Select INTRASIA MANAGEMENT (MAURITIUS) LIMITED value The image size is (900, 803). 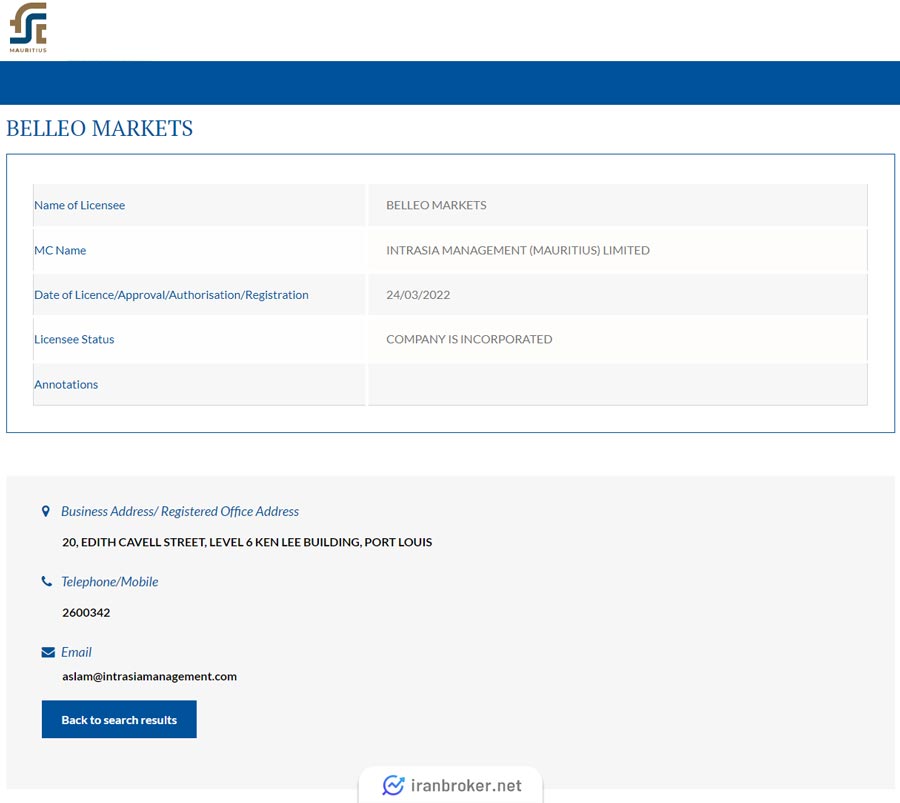coord(518,250)
